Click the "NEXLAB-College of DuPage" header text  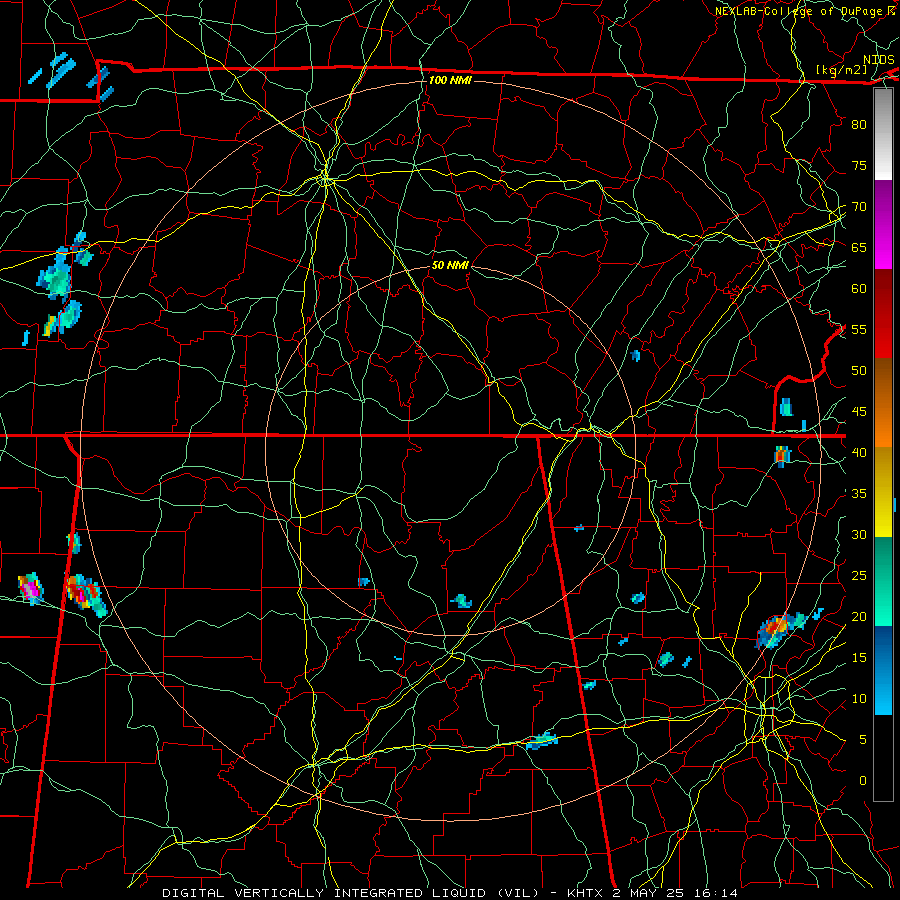[799, 11]
